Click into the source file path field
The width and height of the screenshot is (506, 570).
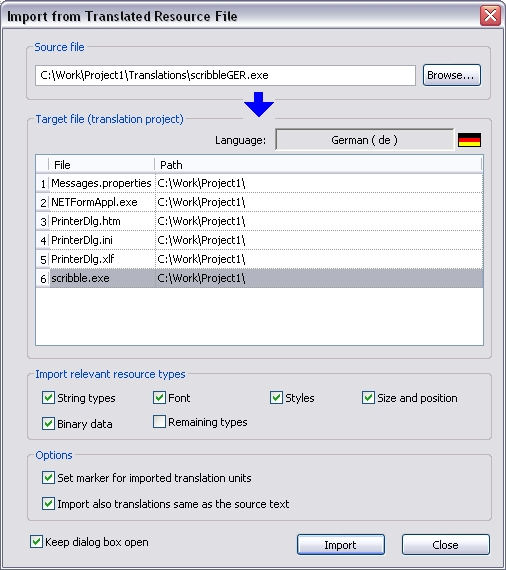point(225,75)
